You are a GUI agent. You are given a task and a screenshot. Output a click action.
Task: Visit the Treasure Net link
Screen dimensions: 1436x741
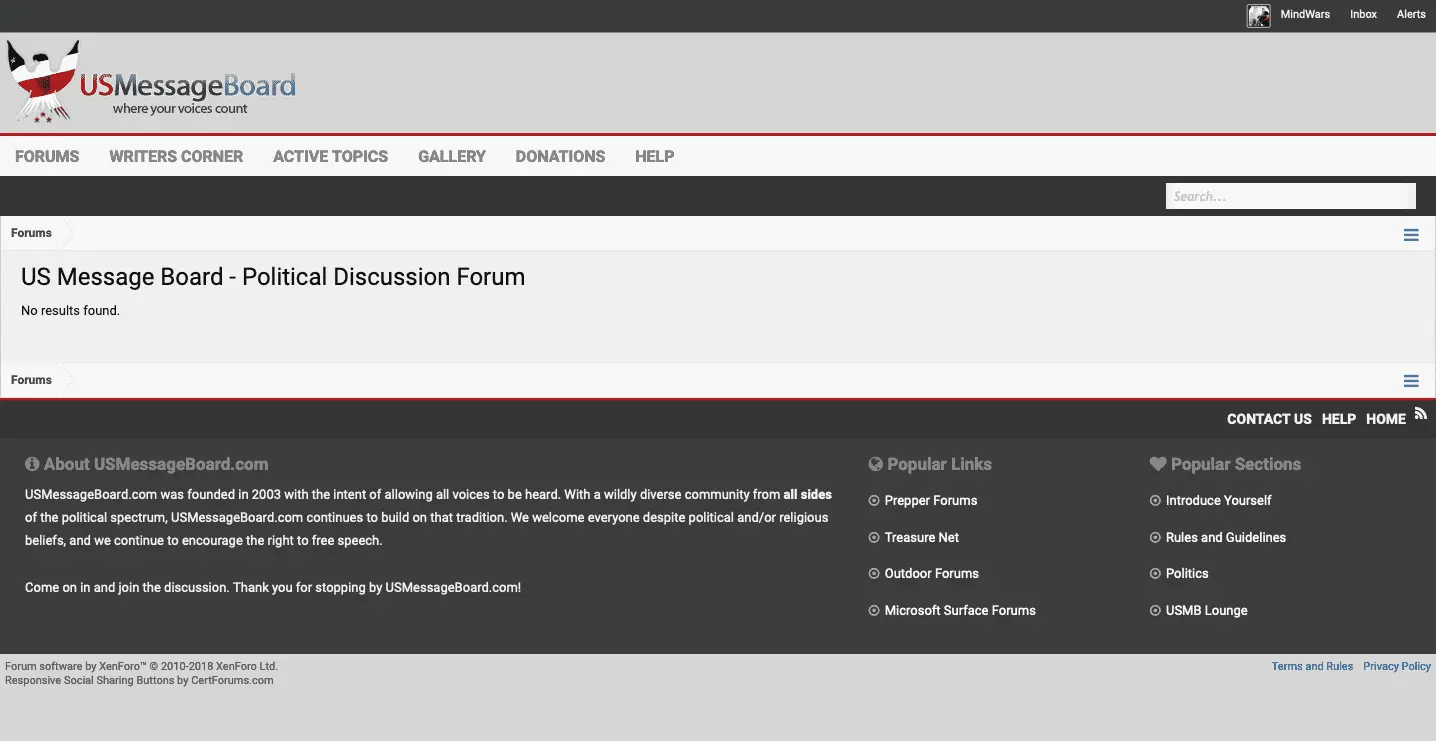point(921,537)
